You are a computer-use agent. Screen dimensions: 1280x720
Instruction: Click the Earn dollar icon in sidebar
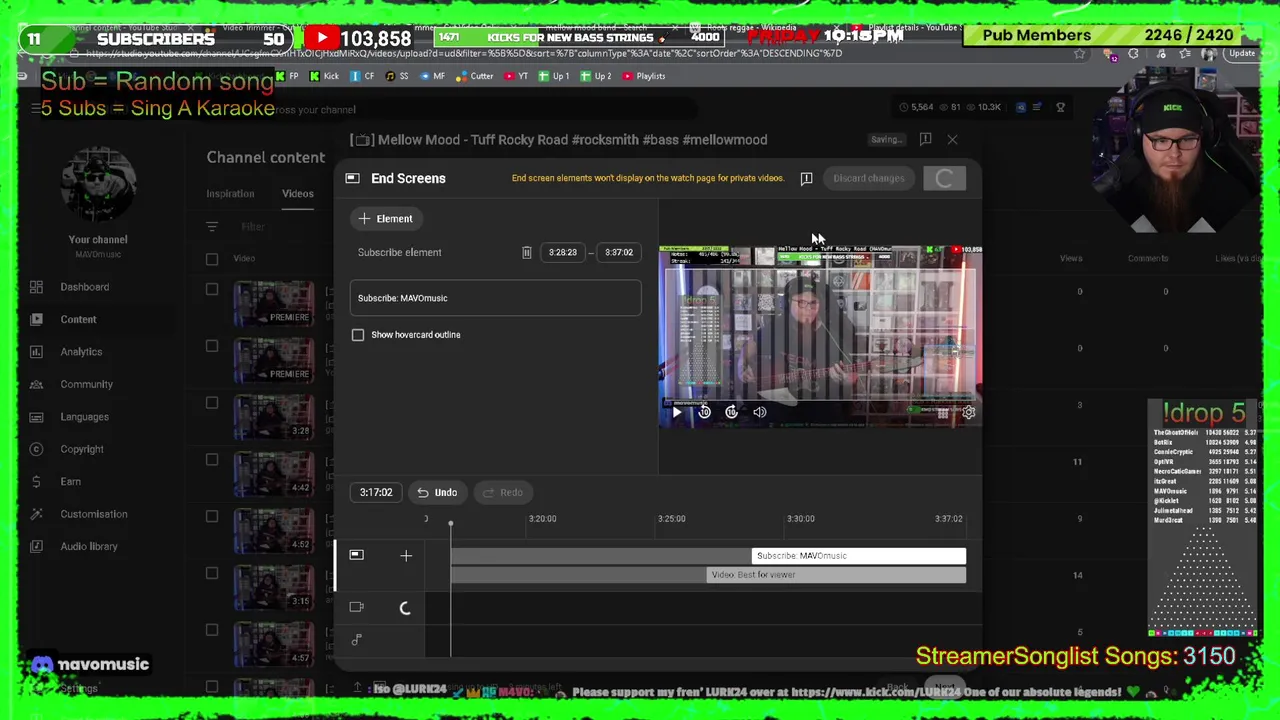pos(36,481)
